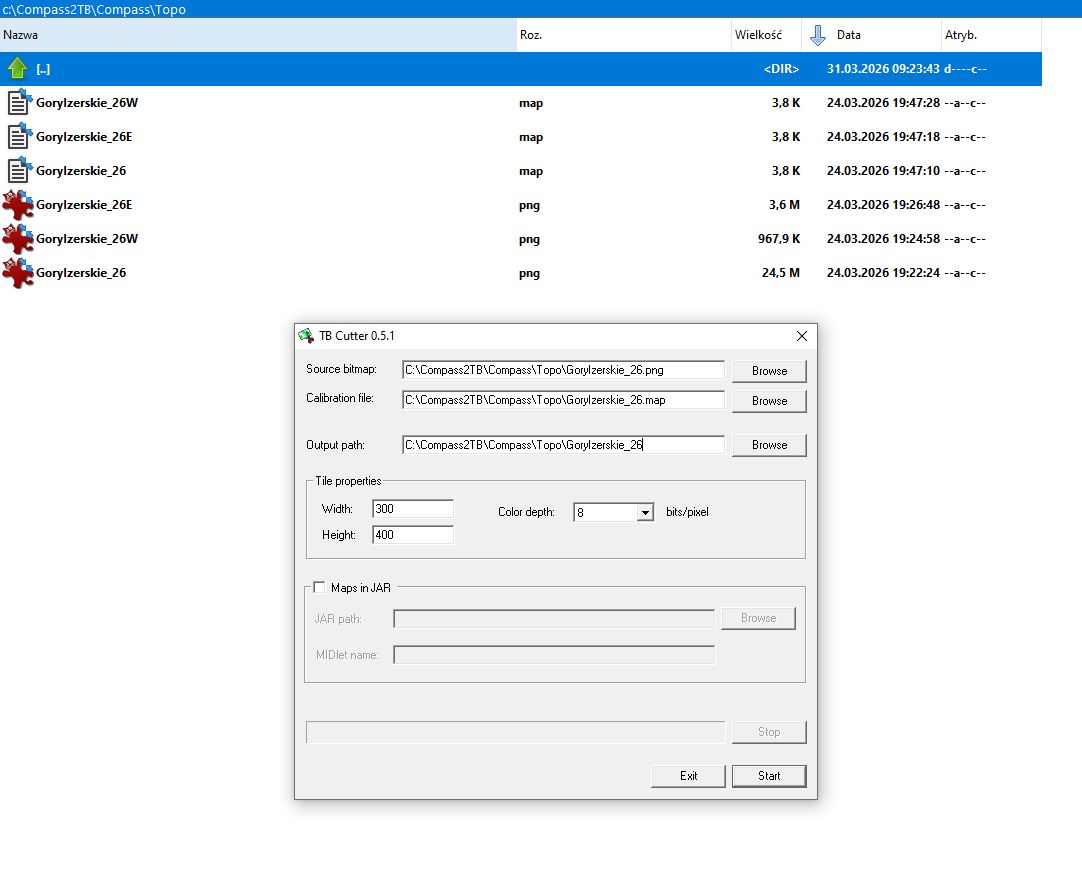Select the Gorylzerskie_26E png image icon
Viewport: 1082px width, 871px height.
click(x=18, y=205)
